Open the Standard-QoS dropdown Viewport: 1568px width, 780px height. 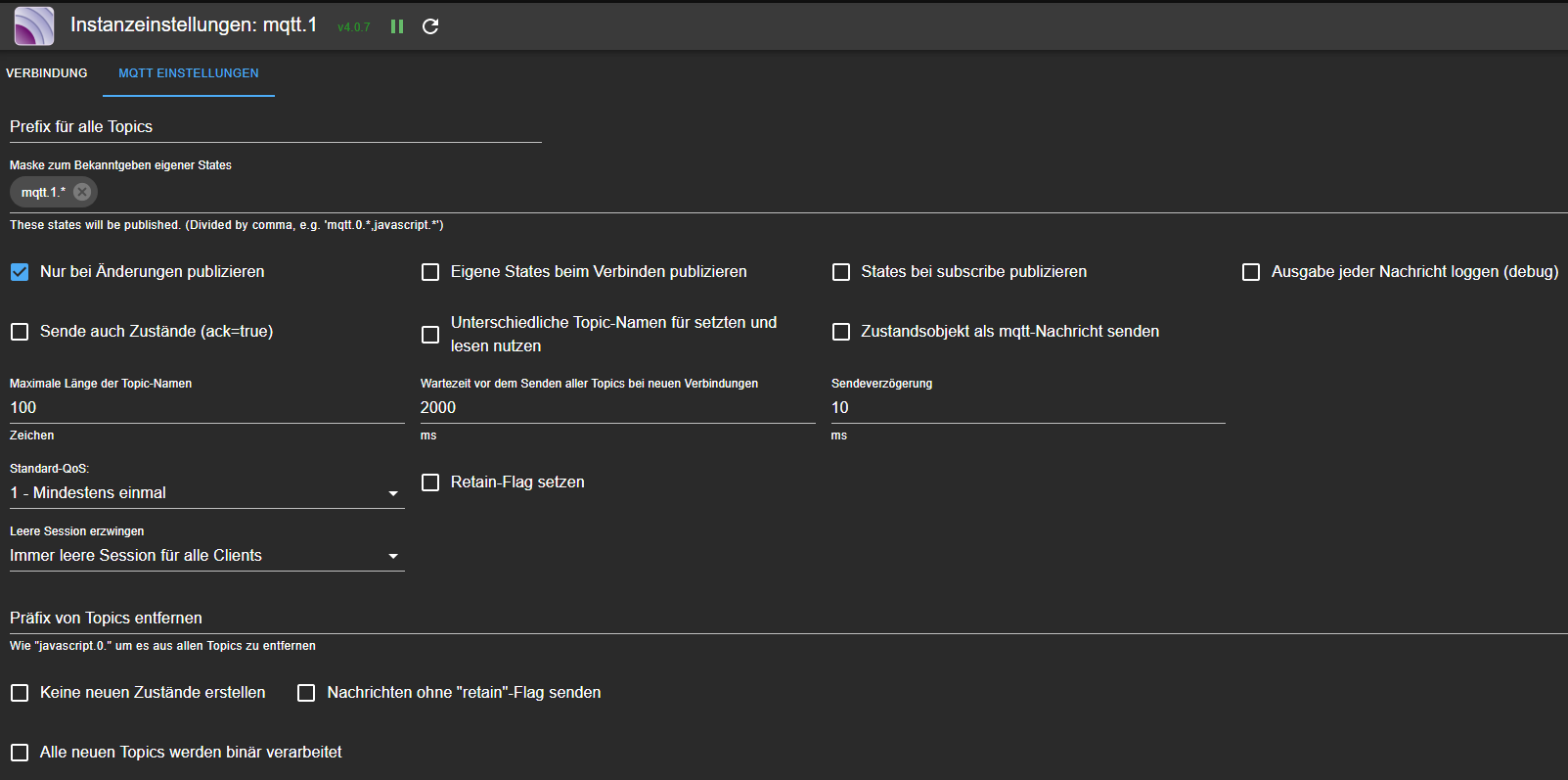coord(206,493)
